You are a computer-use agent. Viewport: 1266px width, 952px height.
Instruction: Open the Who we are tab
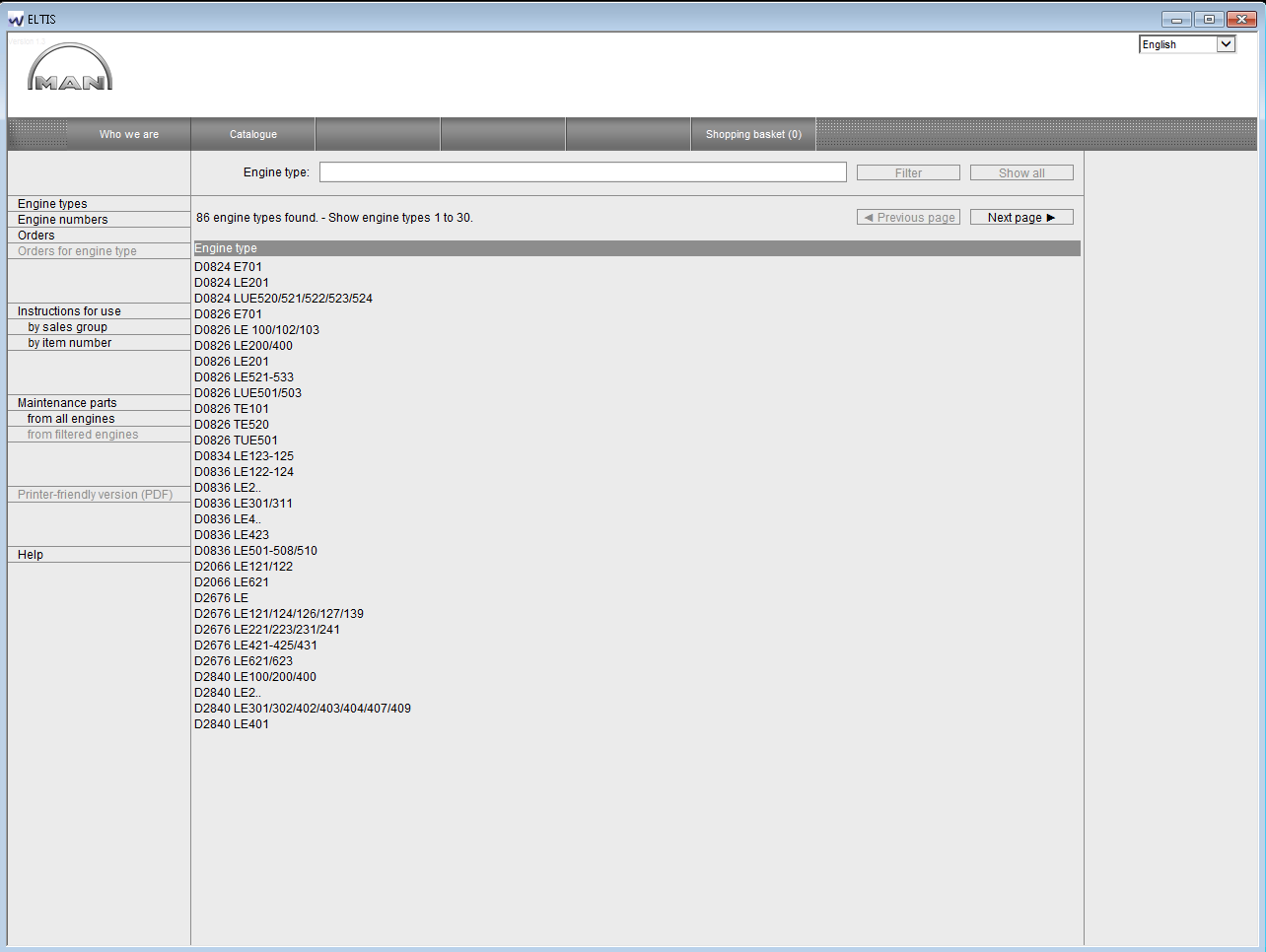tap(129, 134)
